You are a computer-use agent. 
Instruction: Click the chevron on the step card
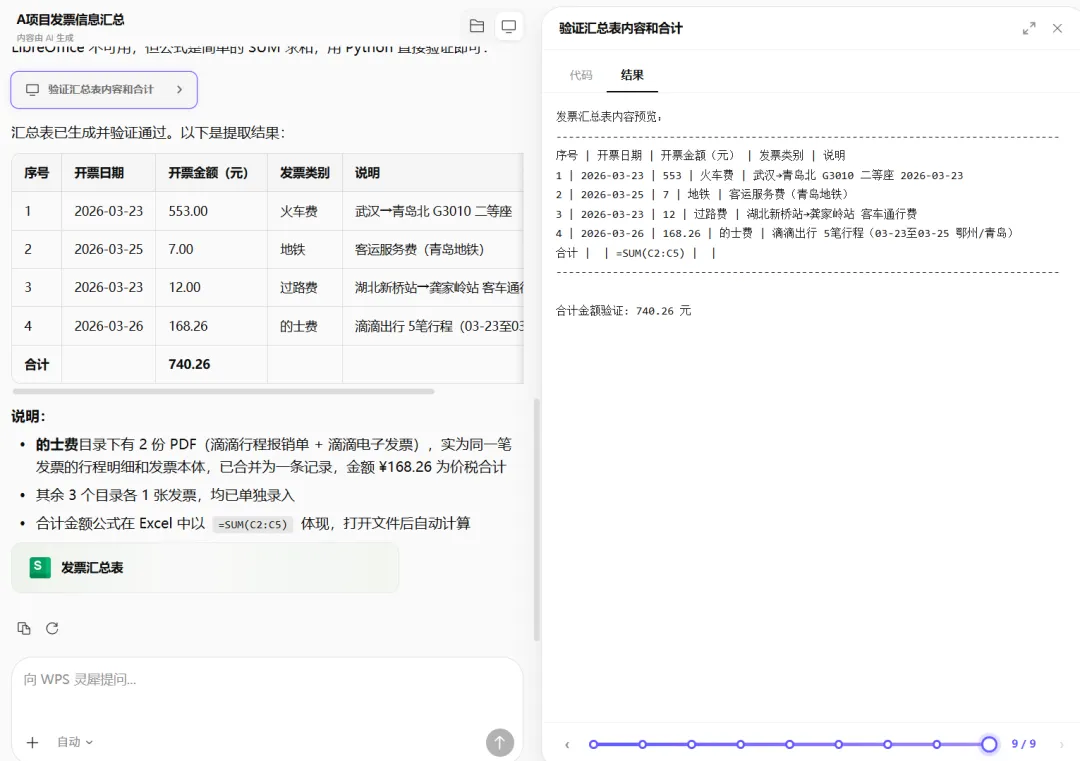click(180, 90)
